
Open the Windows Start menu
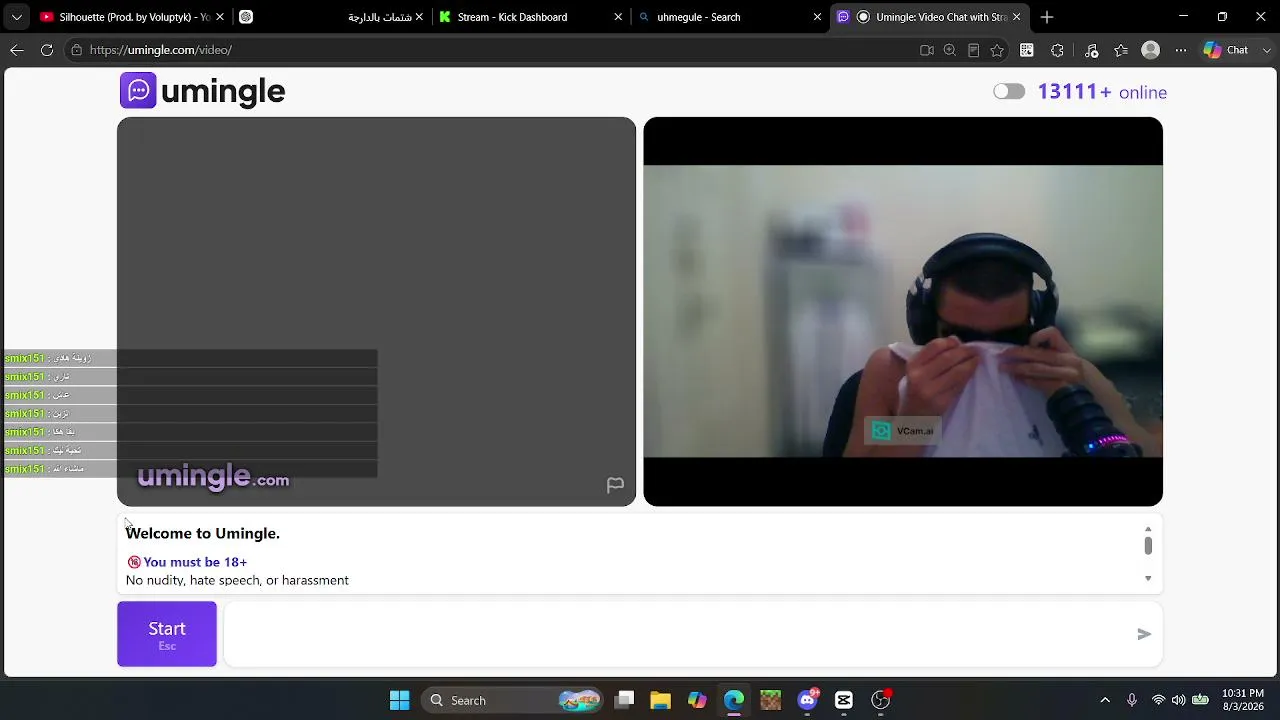399,700
